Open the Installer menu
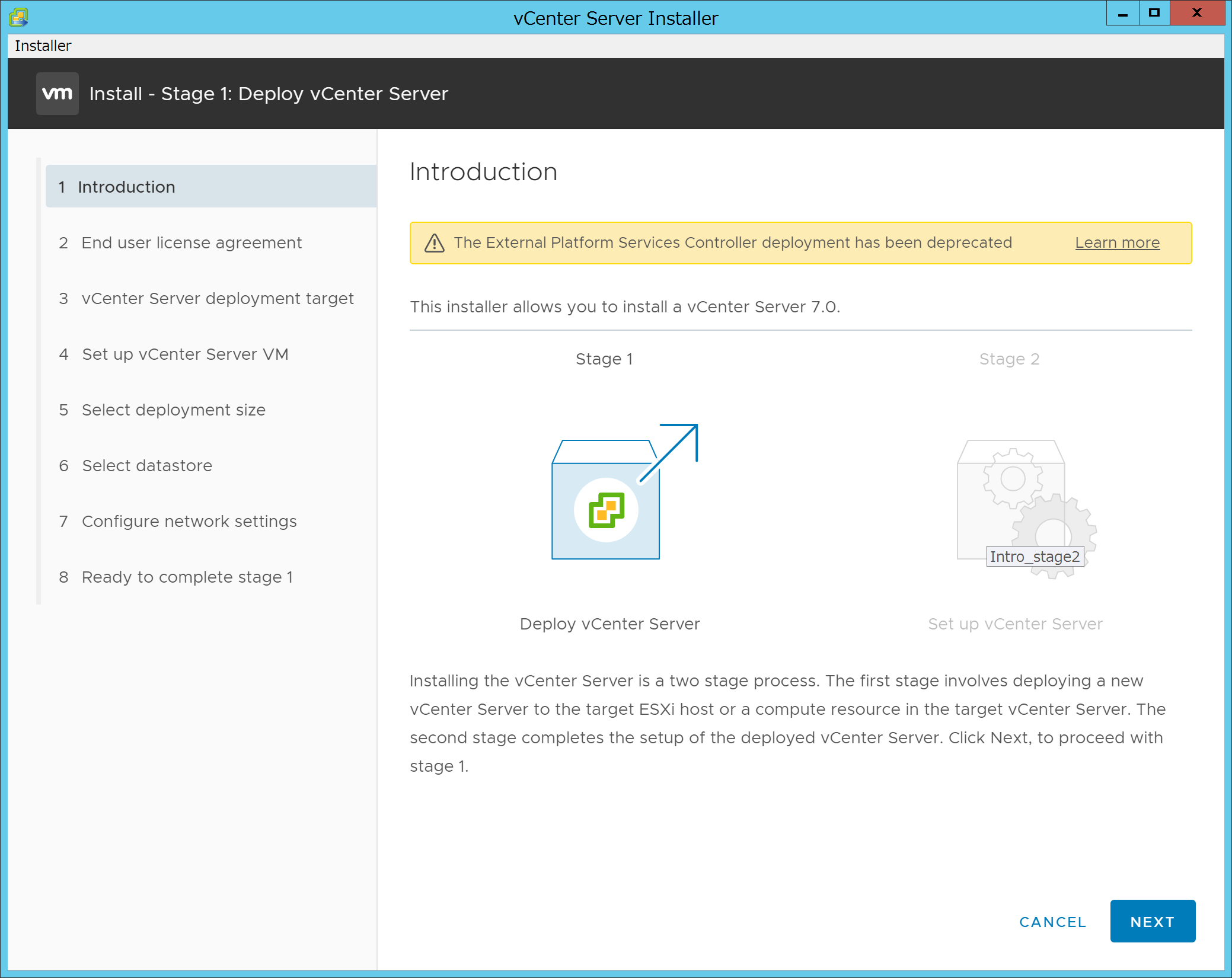 click(43, 46)
